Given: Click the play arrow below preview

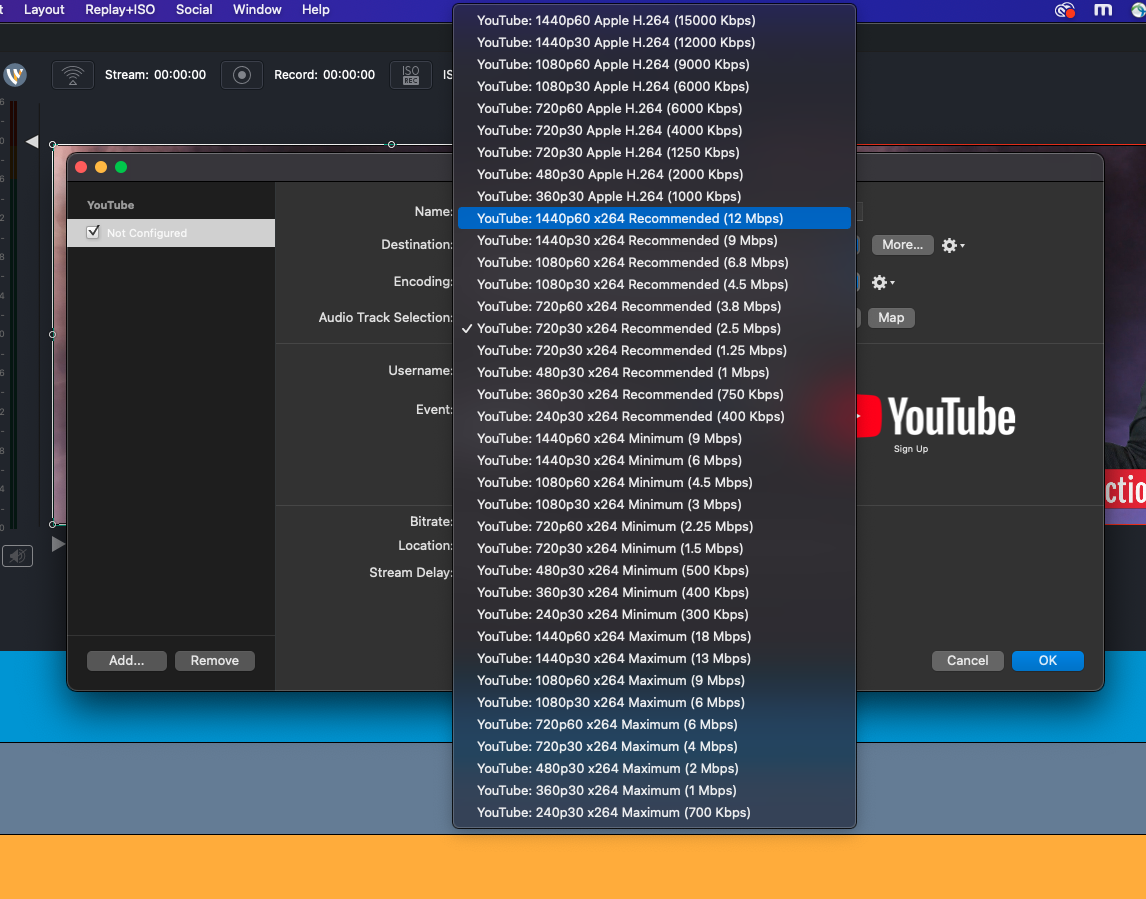Looking at the screenshot, I should tap(58, 544).
